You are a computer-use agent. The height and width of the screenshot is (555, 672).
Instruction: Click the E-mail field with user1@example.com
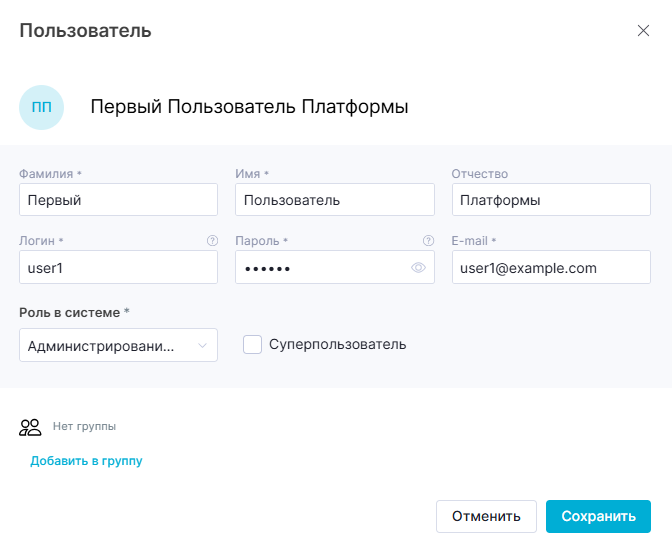coord(550,268)
